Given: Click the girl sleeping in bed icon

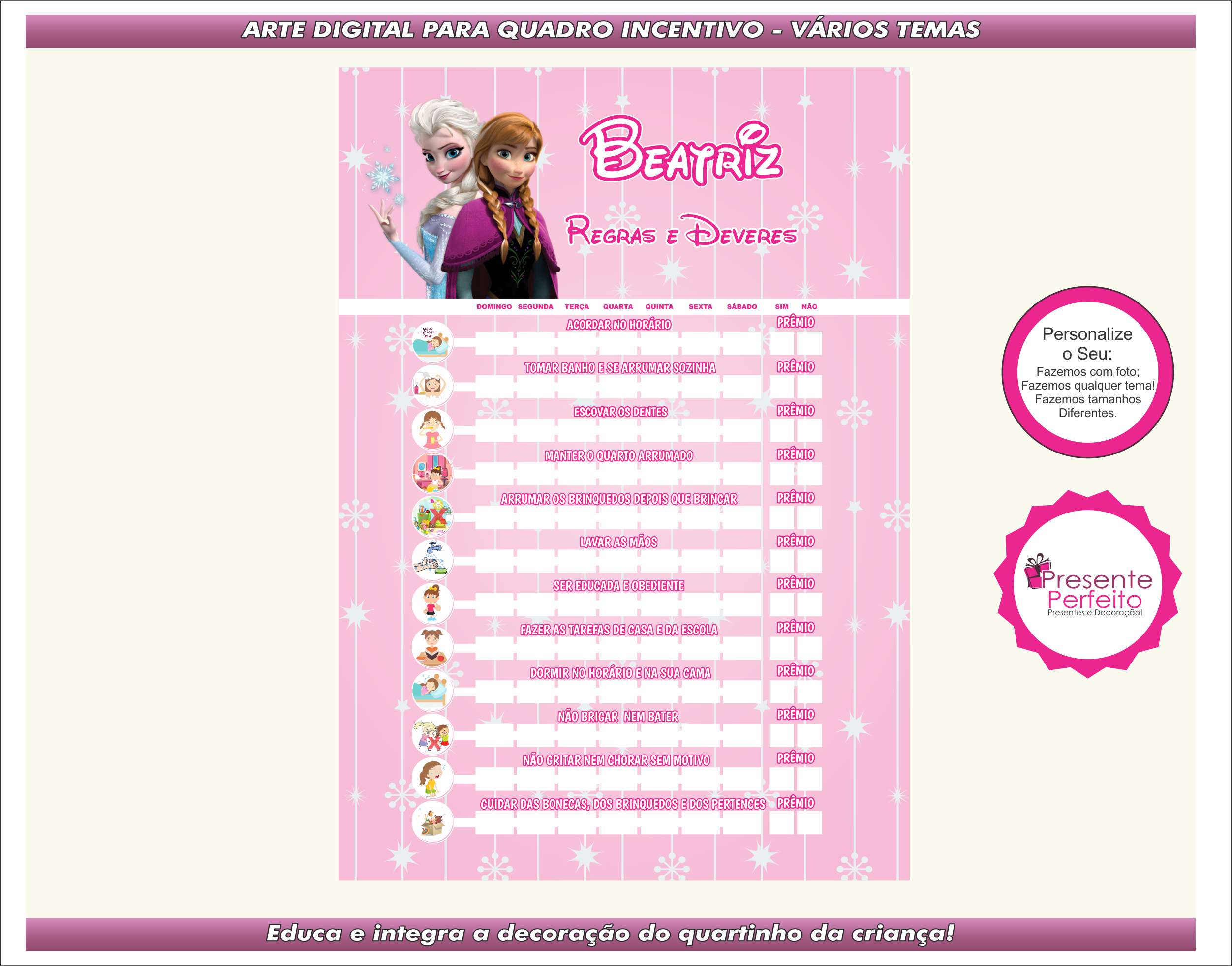Looking at the screenshot, I should click(432, 690).
